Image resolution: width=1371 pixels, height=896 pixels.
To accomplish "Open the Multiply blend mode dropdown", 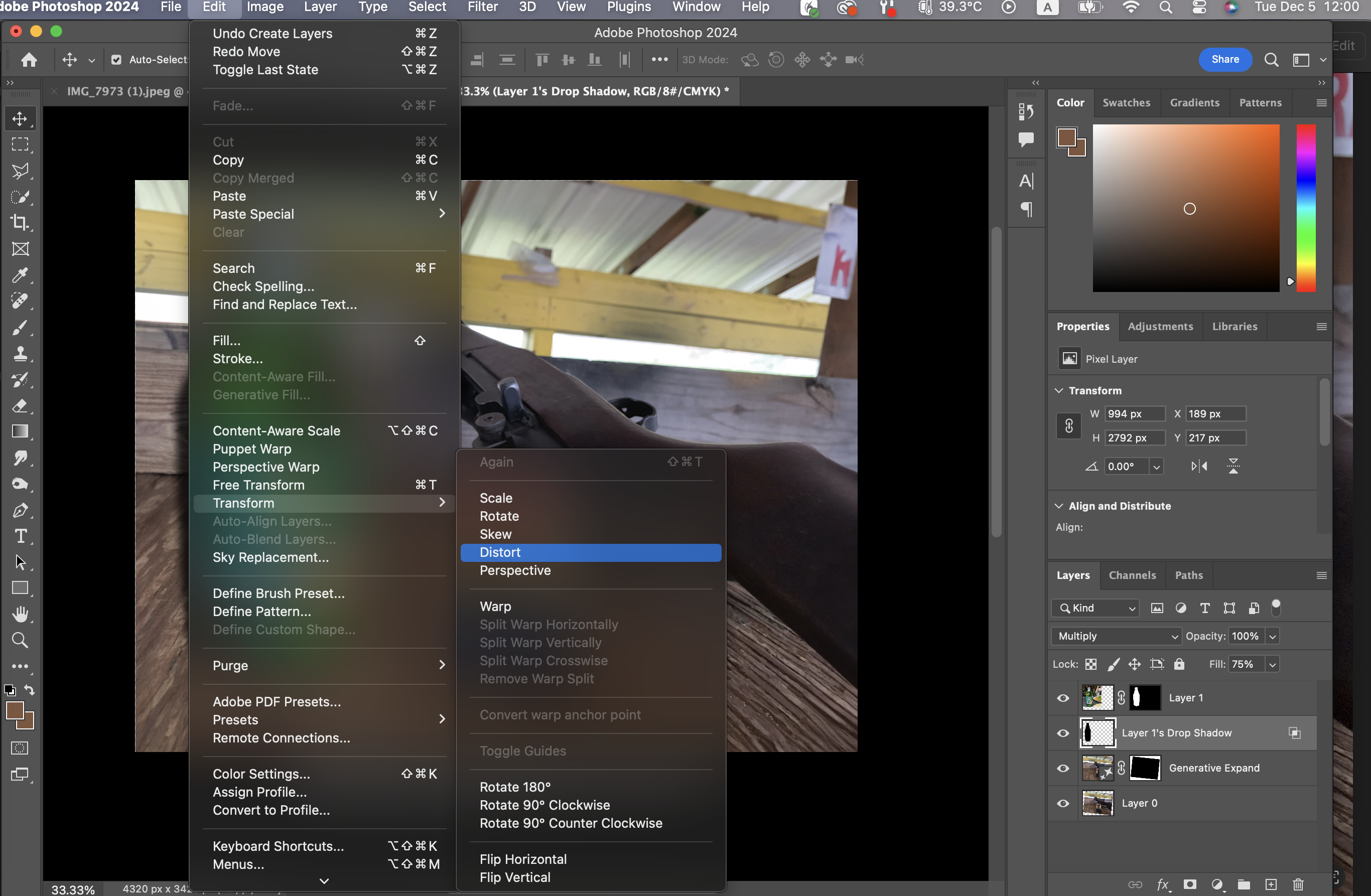I will tap(1116, 636).
